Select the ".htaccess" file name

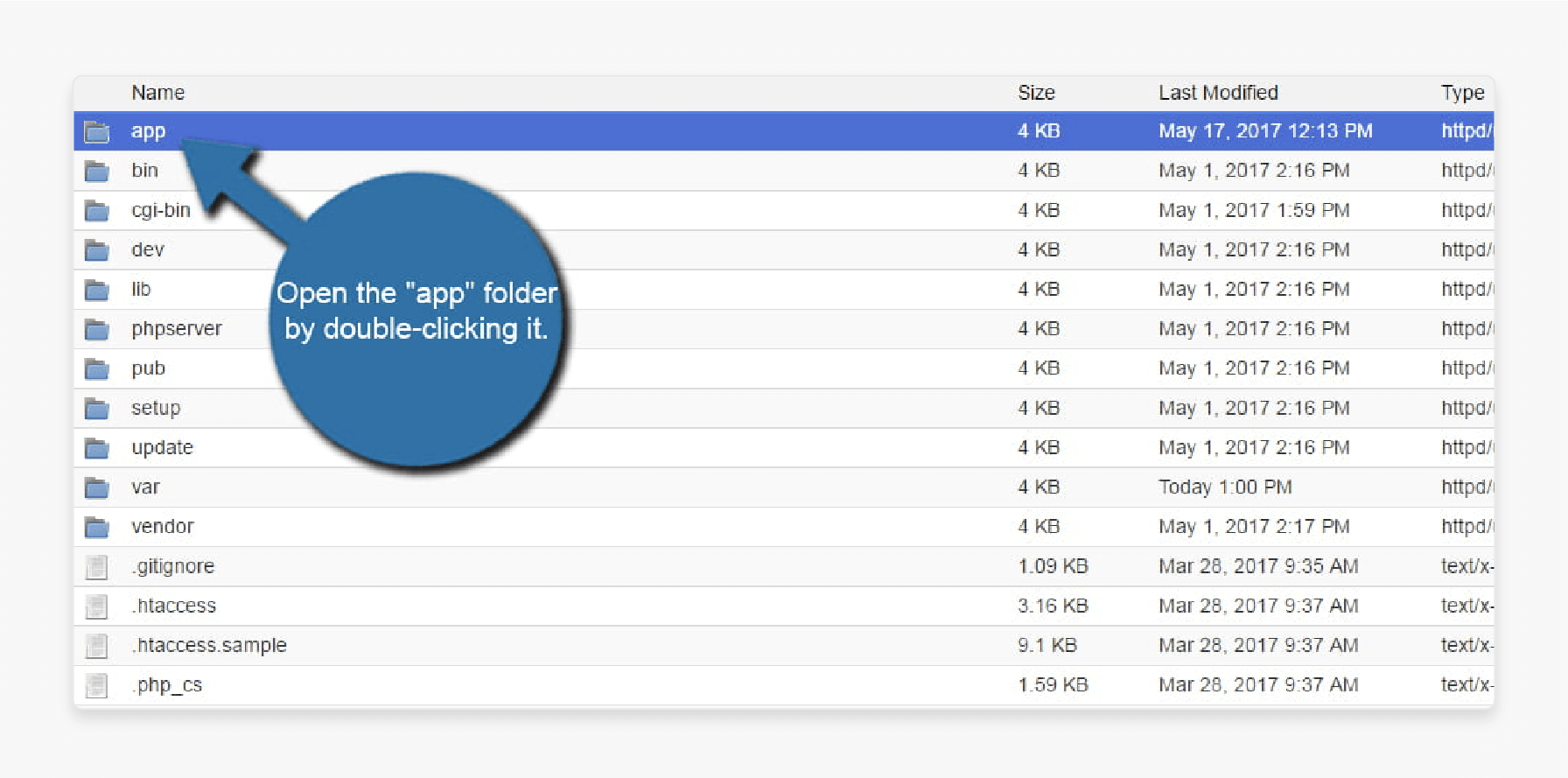point(173,606)
